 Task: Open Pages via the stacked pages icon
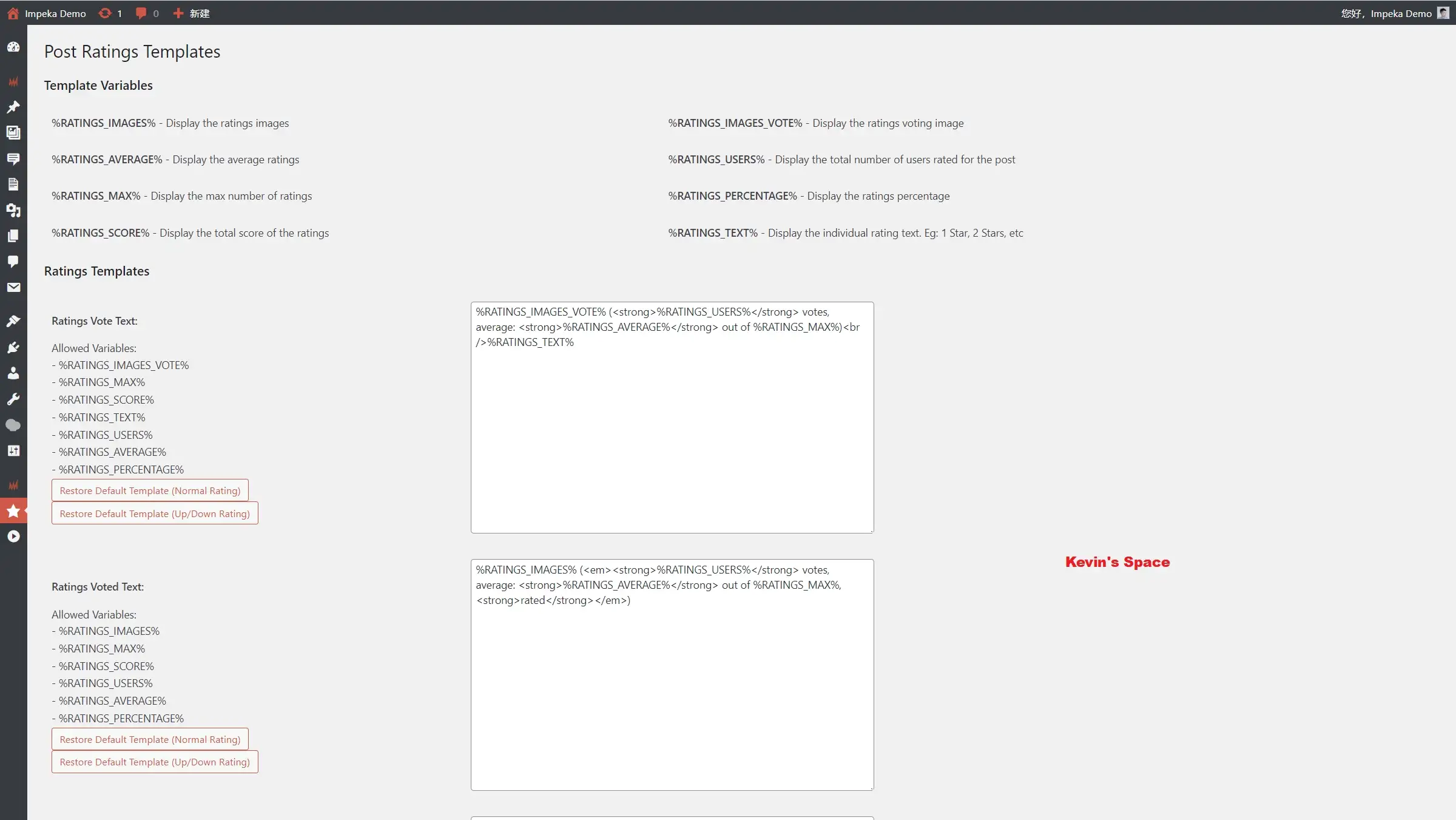[13, 235]
